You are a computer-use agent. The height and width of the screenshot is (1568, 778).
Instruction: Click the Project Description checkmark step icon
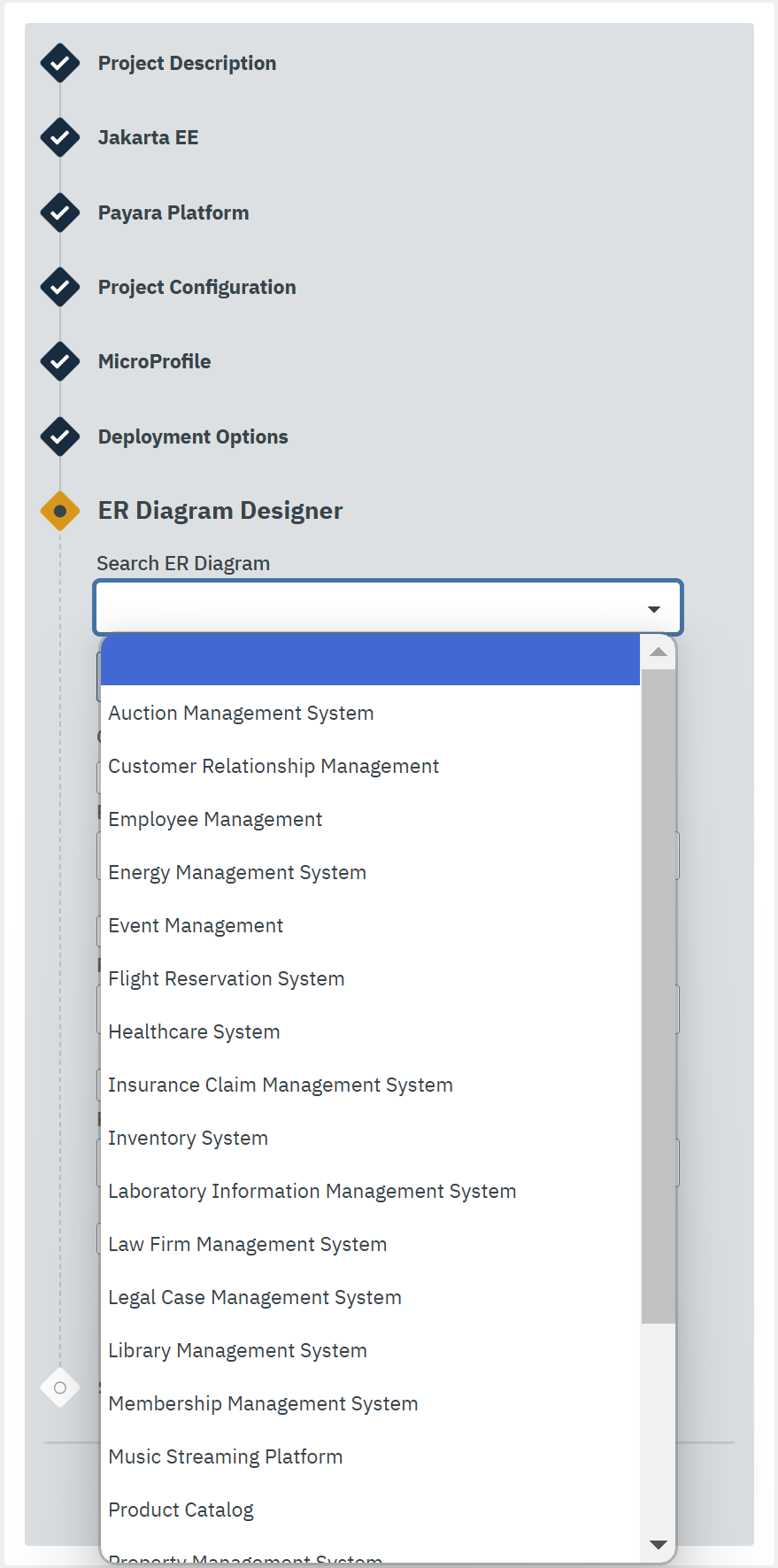coord(60,64)
